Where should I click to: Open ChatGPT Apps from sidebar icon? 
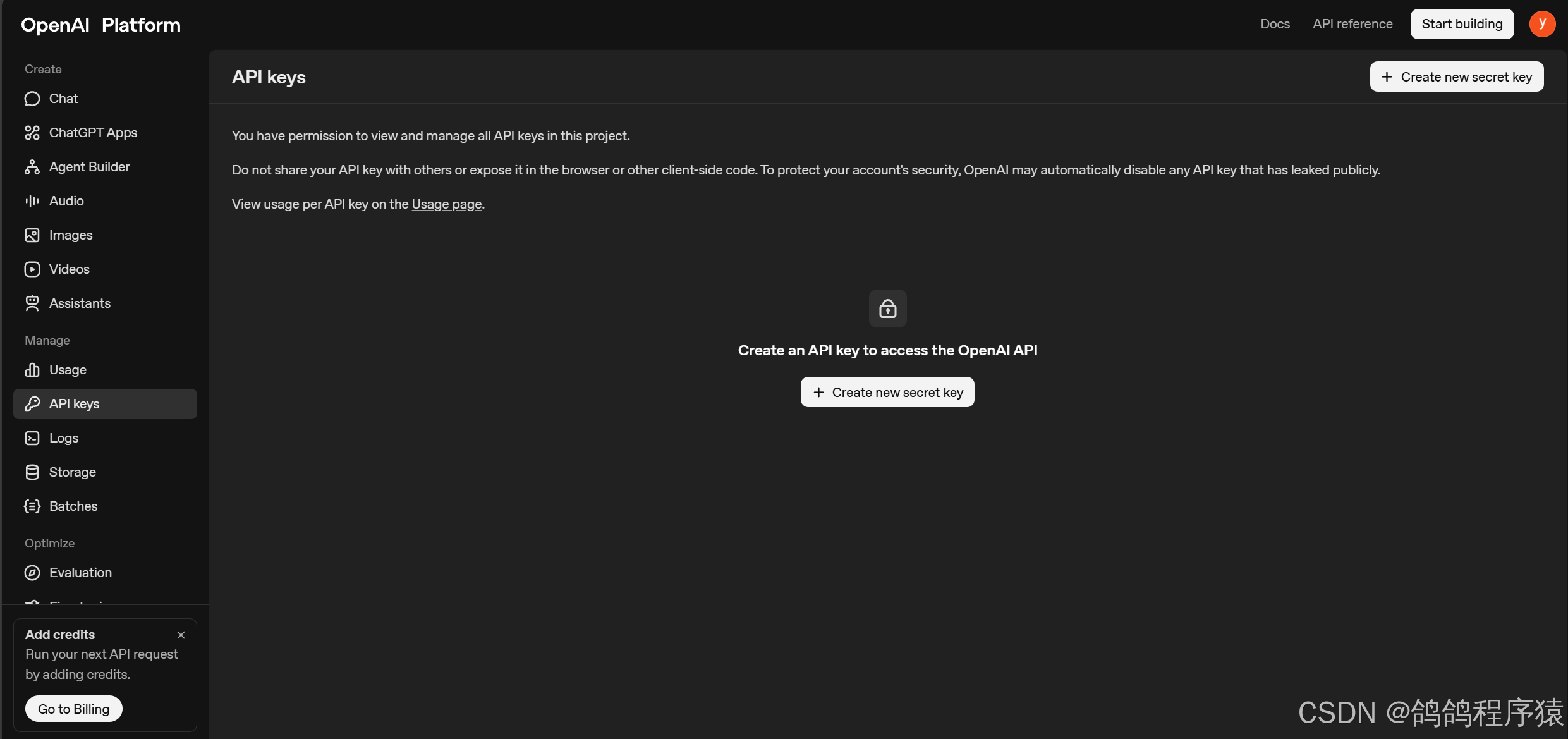pos(32,133)
